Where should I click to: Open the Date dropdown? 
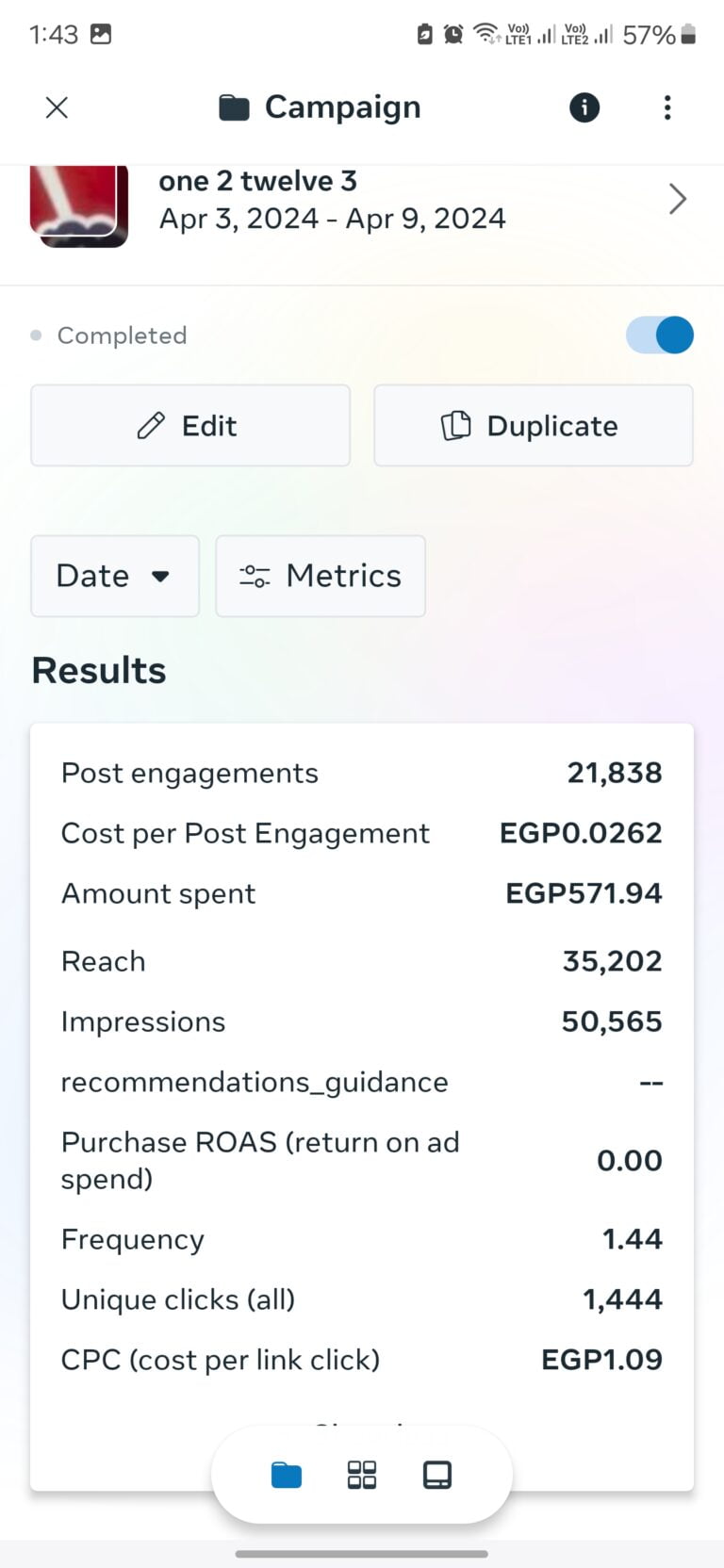click(115, 576)
